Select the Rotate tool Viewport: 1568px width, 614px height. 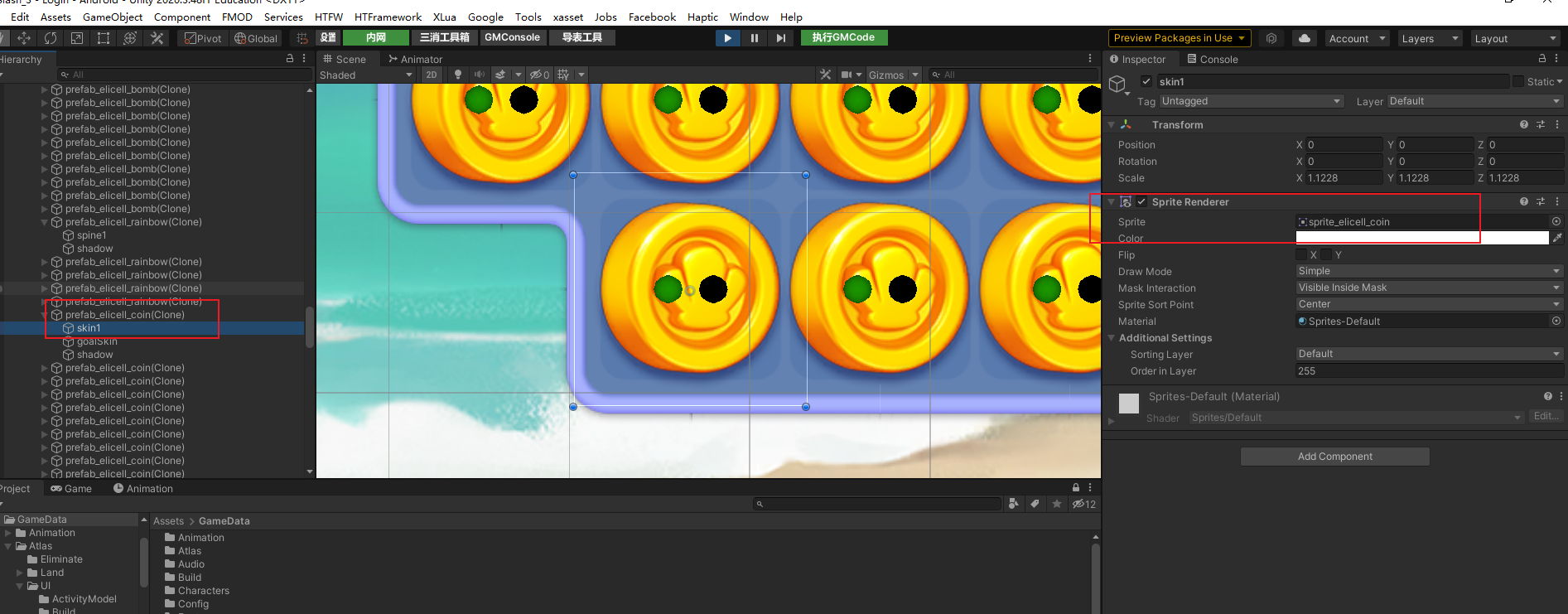pos(51,38)
